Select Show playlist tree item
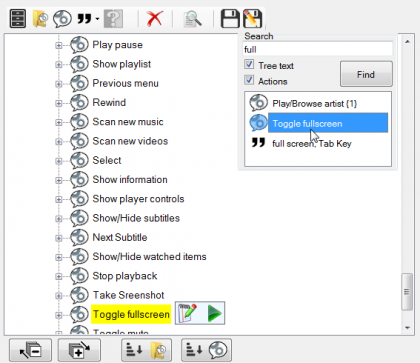Viewport: 420px width, 363px height. pos(122,64)
